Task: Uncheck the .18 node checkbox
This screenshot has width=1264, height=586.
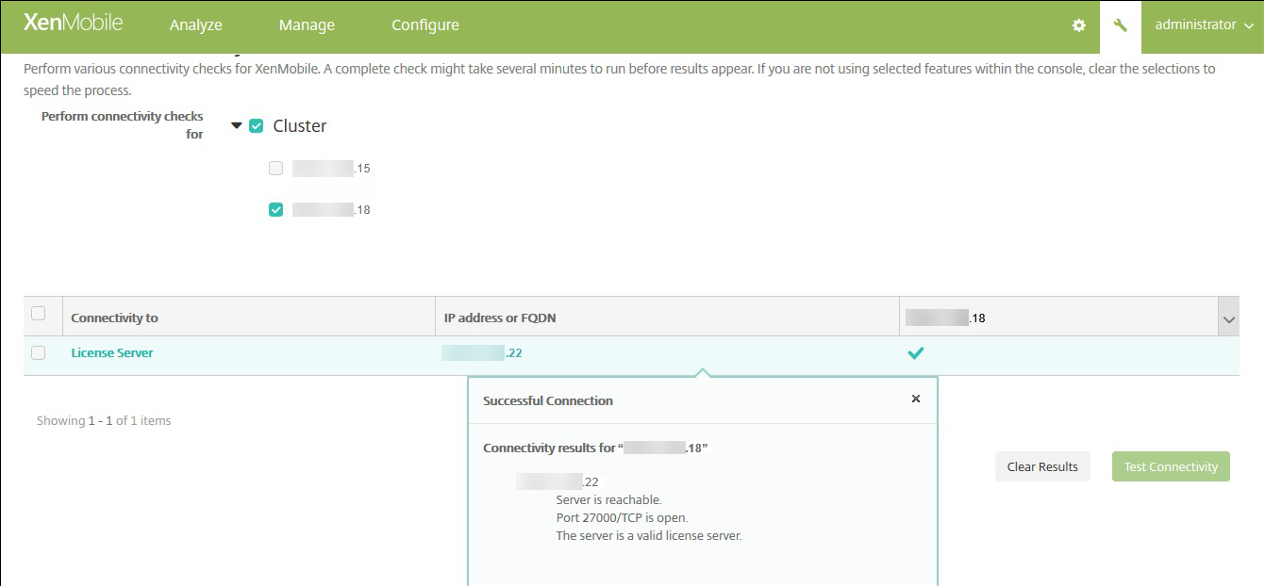Action: 276,210
